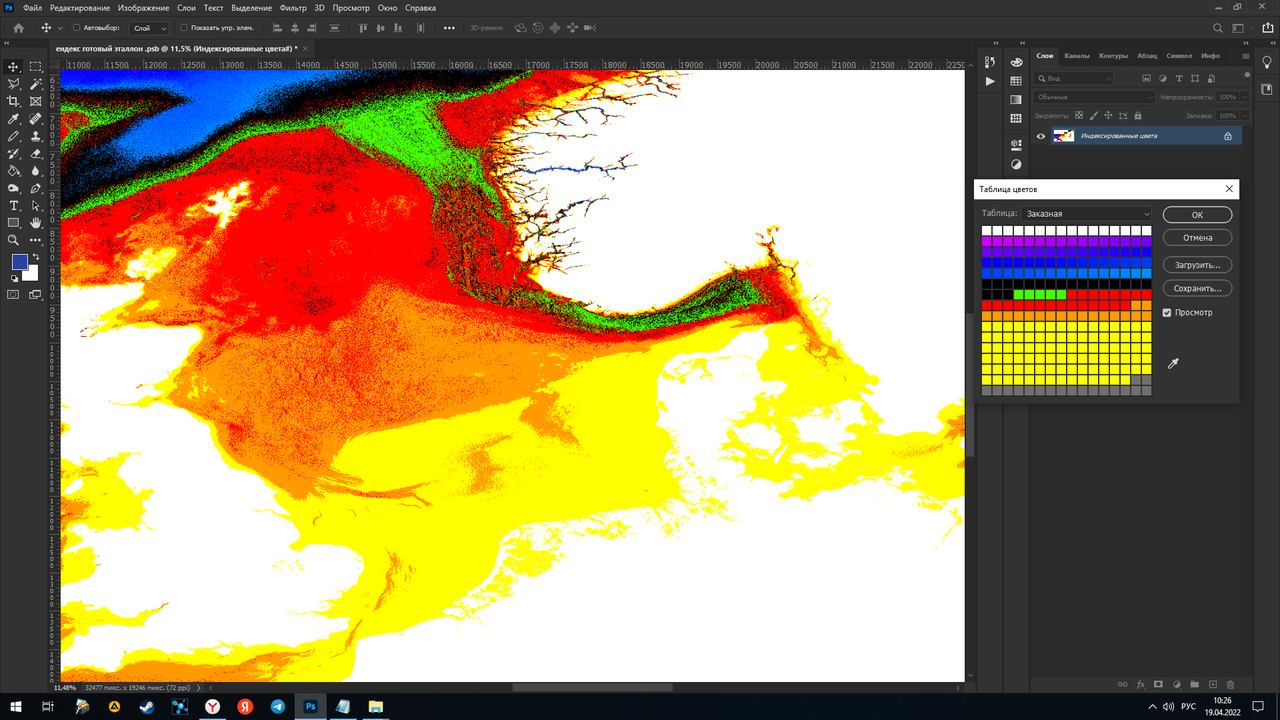Viewport: 1280px width, 720px height.
Task: Select the Eraser tool
Action: (x=36, y=153)
